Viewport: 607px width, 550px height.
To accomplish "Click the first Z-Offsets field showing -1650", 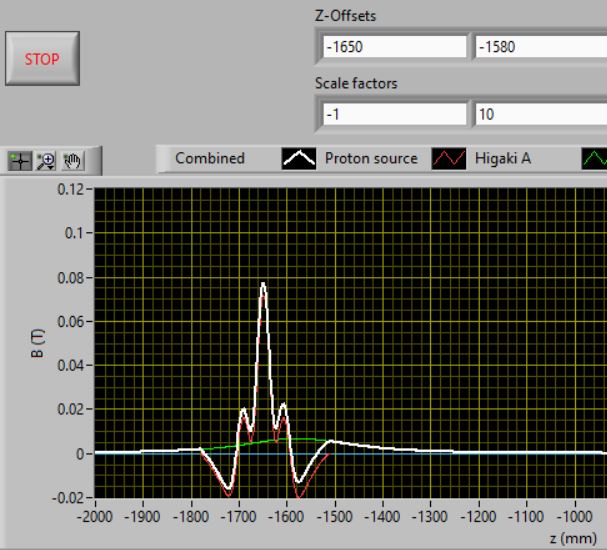I will [393, 47].
